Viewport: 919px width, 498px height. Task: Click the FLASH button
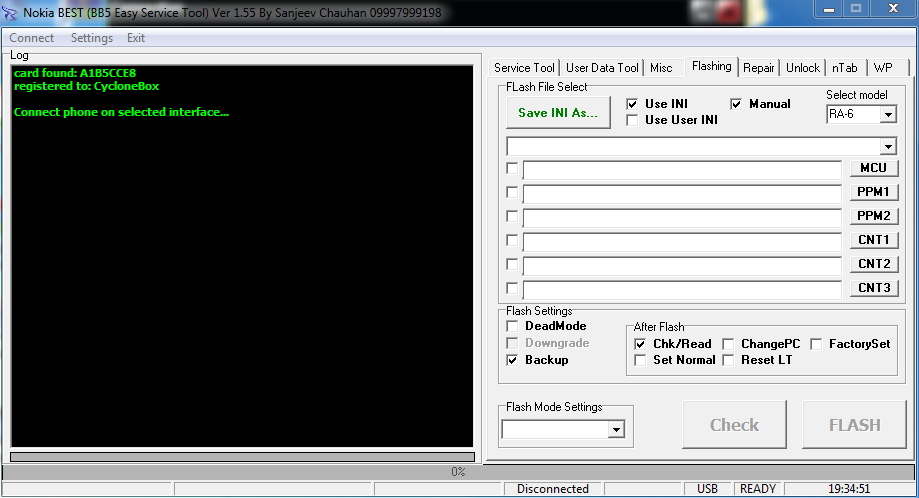[x=855, y=425]
